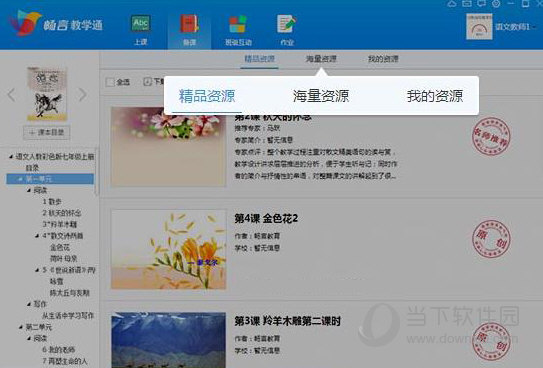Click the briefcase icon beside the cloud icon
This screenshot has height=368, width=543.
[467, 4]
